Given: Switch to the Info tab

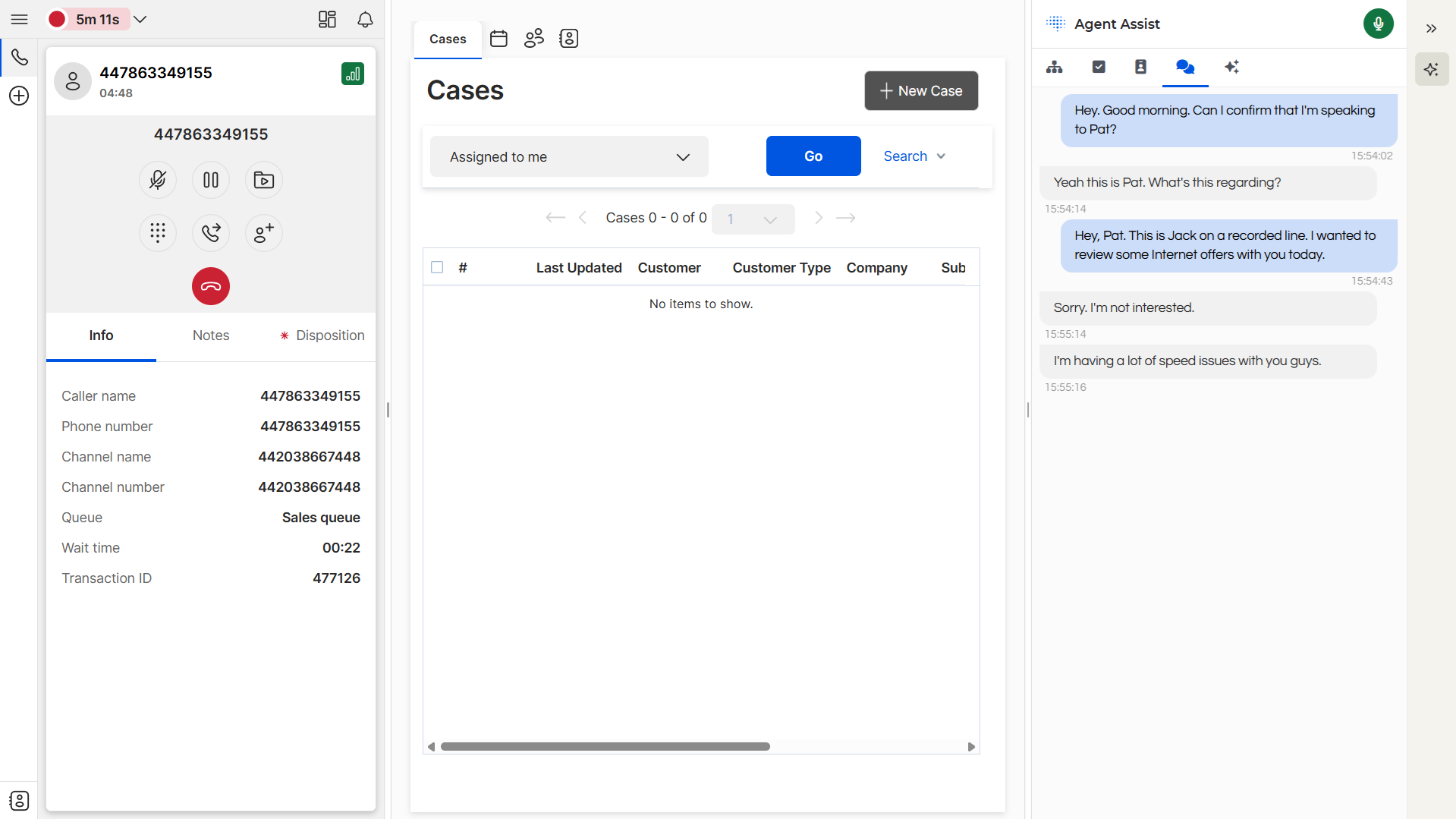Looking at the screenshot, I should [x=101, y=335].
